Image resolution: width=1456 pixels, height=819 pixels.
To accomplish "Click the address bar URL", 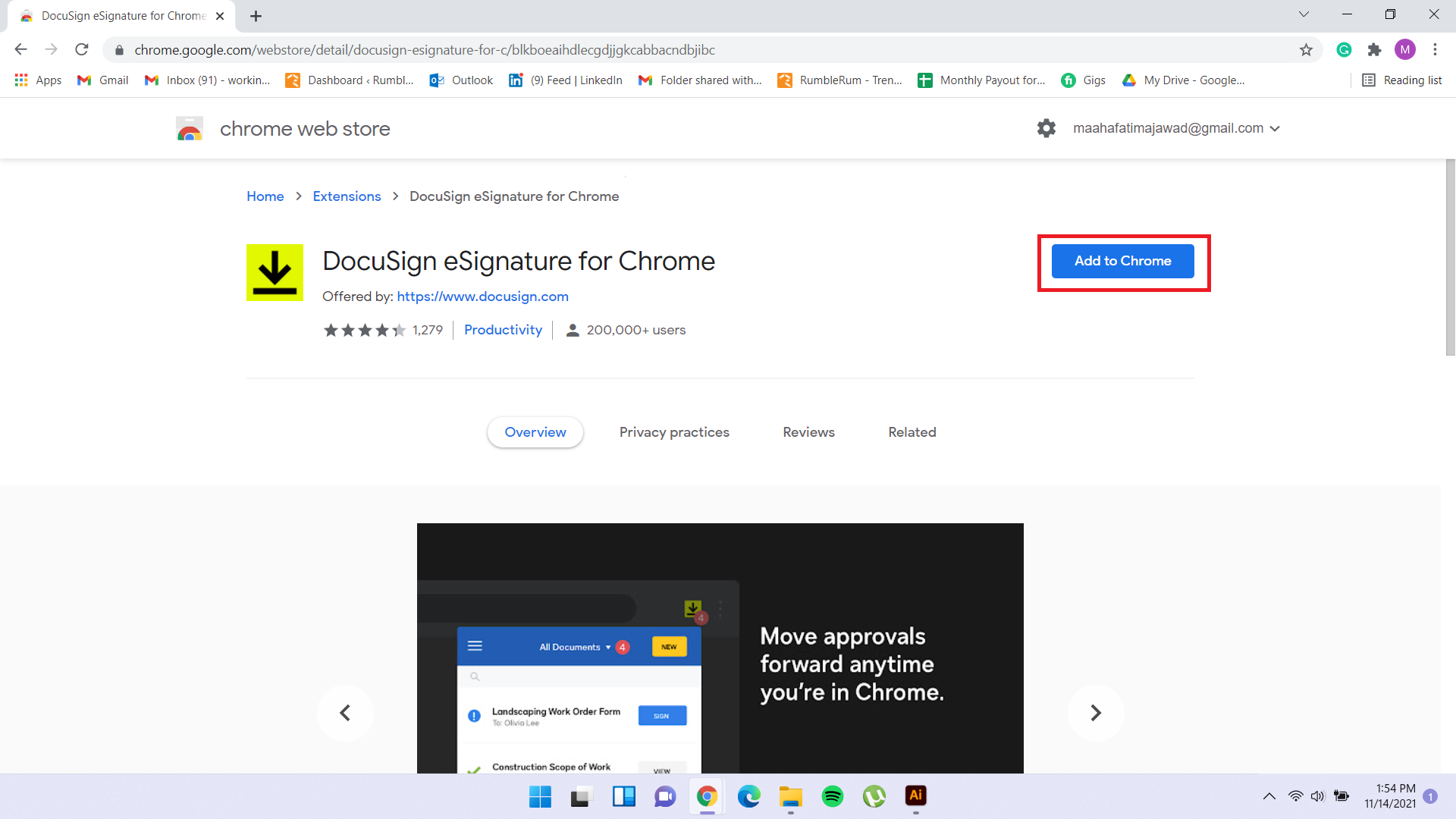I will [425, 50].
